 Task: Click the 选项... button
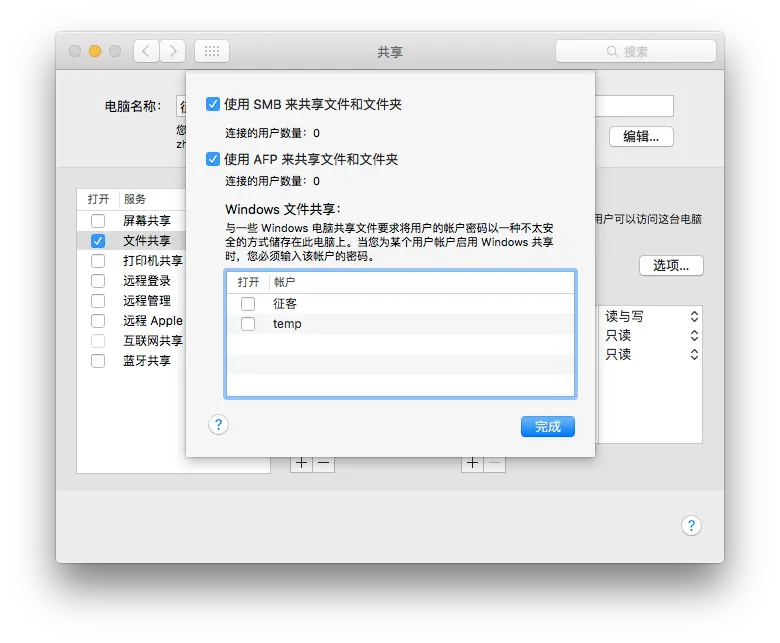671,266
